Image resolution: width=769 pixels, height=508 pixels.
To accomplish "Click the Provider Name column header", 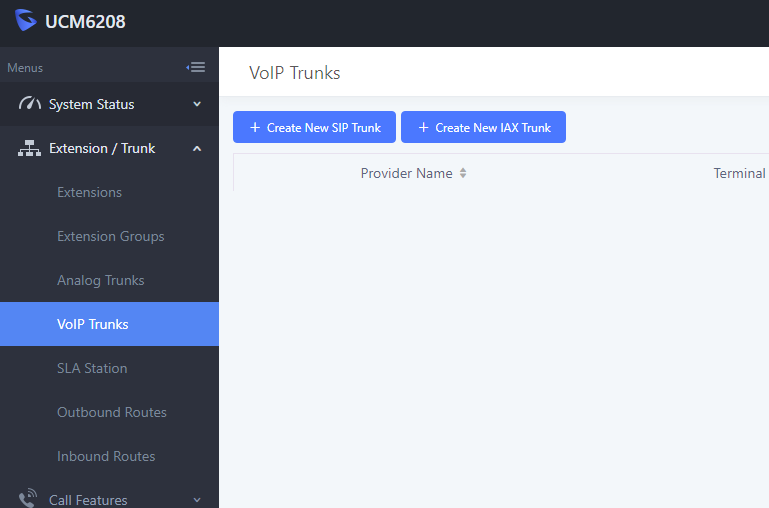I will 407,173.
